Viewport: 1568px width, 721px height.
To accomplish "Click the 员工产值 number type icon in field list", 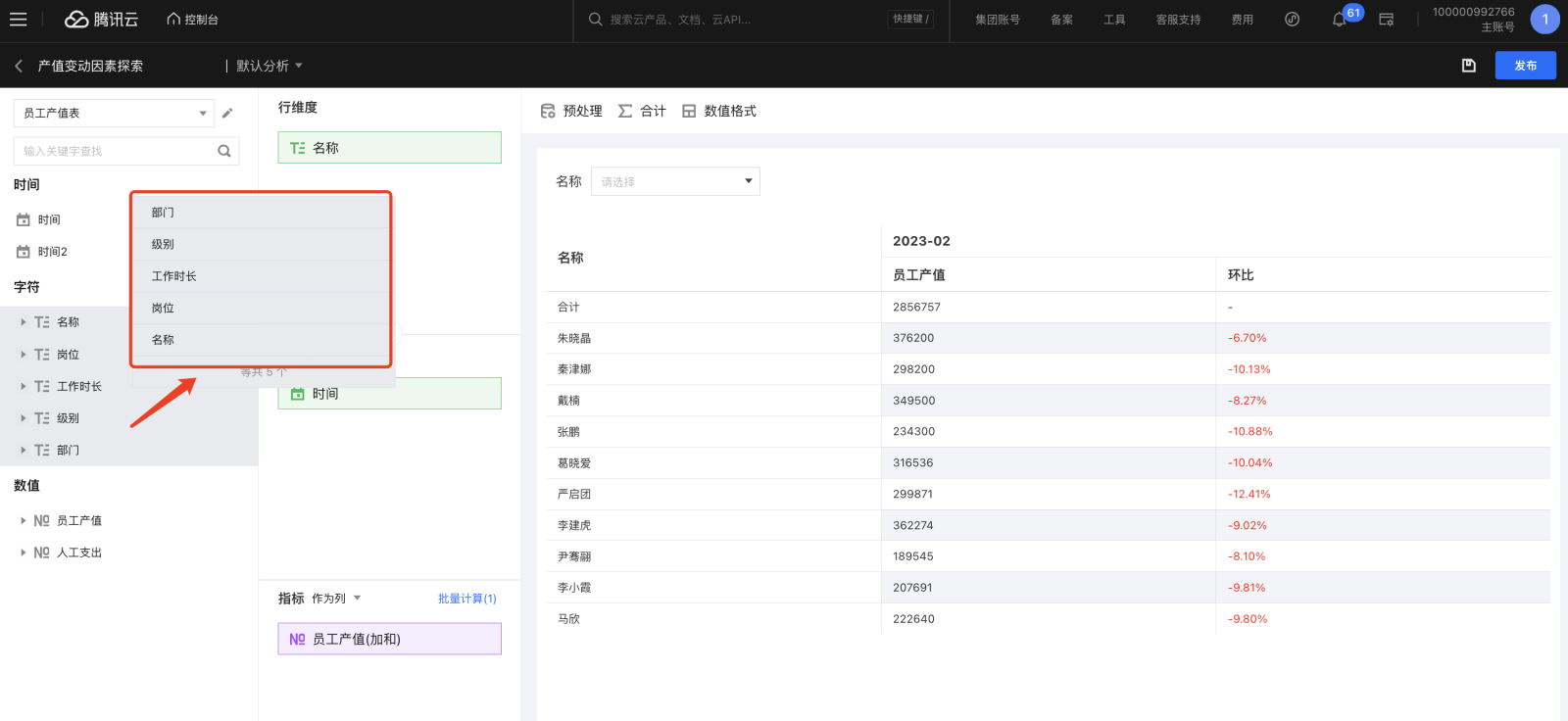I will pos(41,520).
